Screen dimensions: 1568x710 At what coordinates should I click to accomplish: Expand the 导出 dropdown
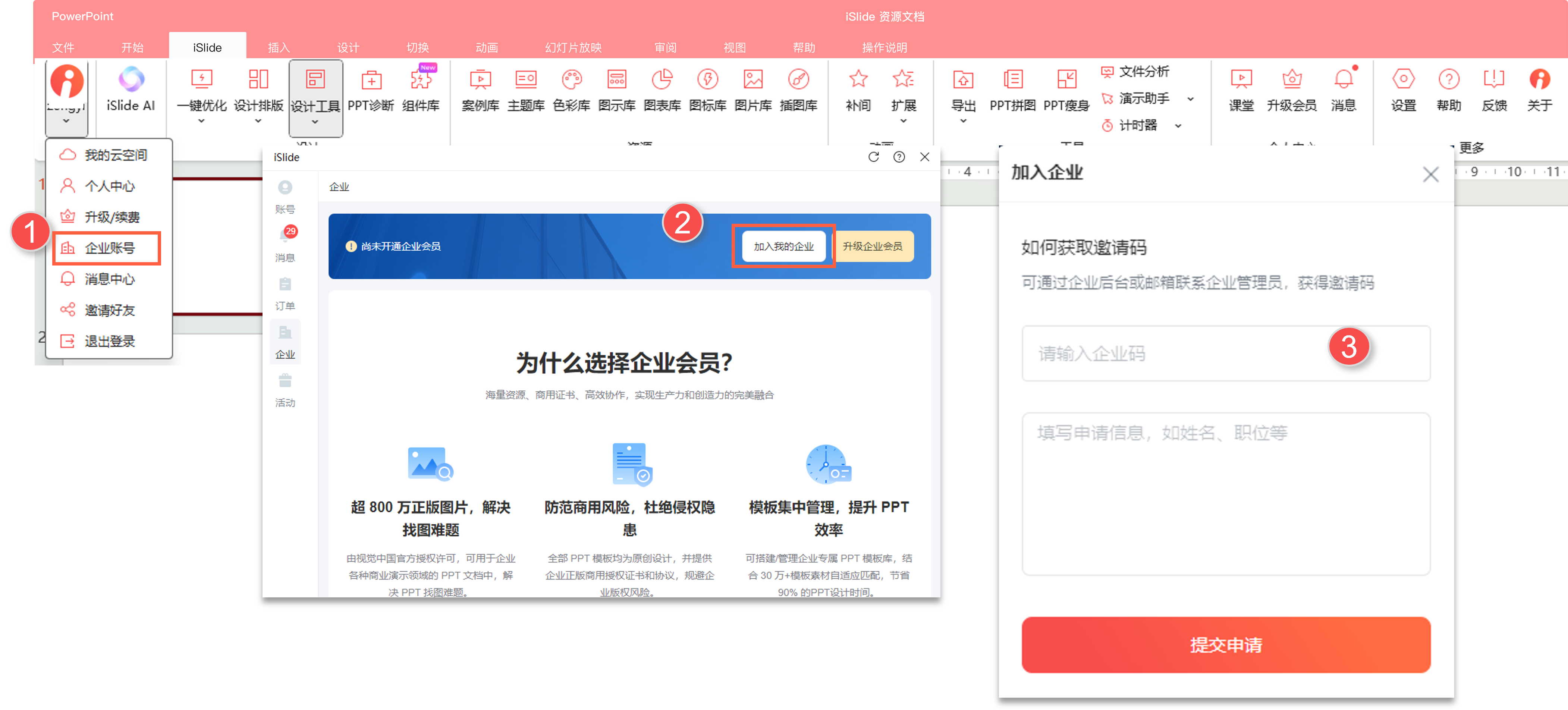[x=963, y=121]
